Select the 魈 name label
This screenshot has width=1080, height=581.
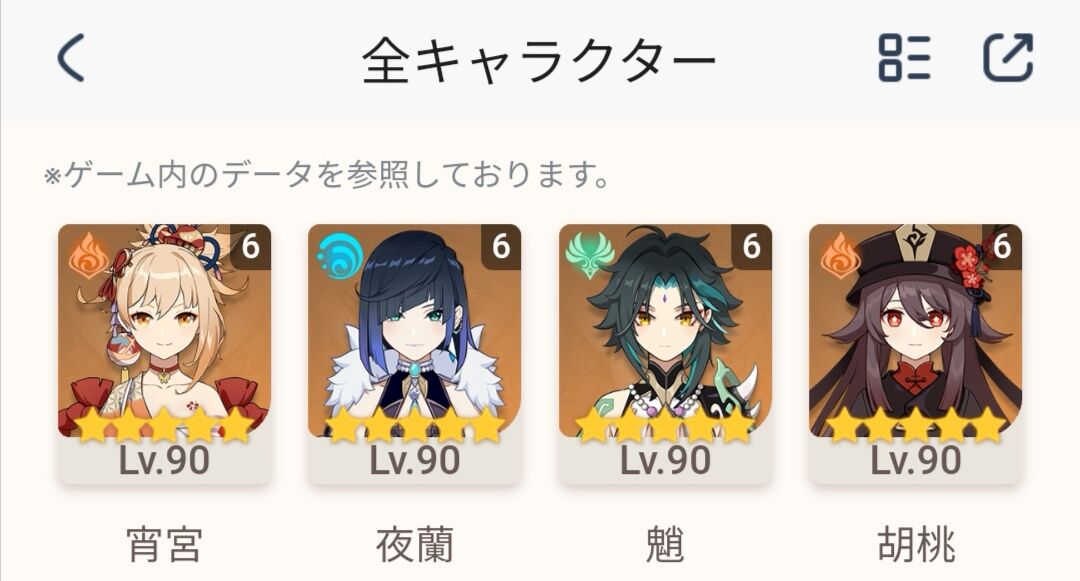click(665, 545)
